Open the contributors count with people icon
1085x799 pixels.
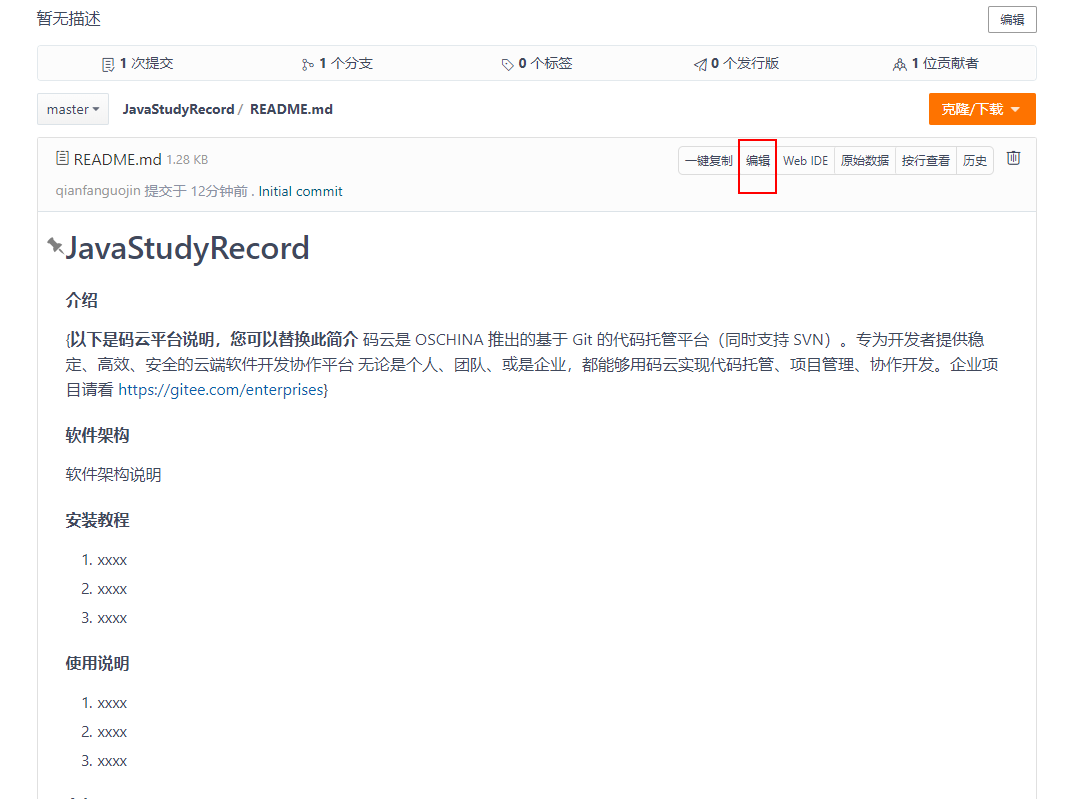click(x=936, y=64)
